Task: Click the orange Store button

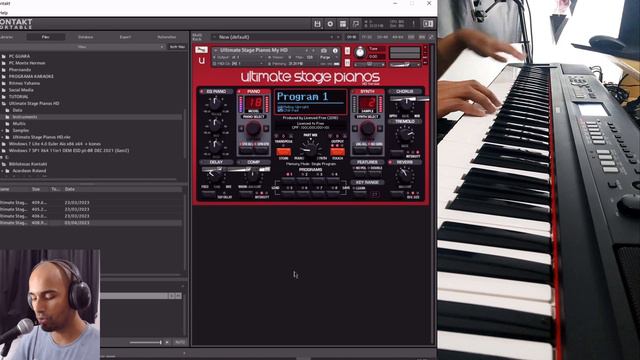Action: [x=283, y=152]
